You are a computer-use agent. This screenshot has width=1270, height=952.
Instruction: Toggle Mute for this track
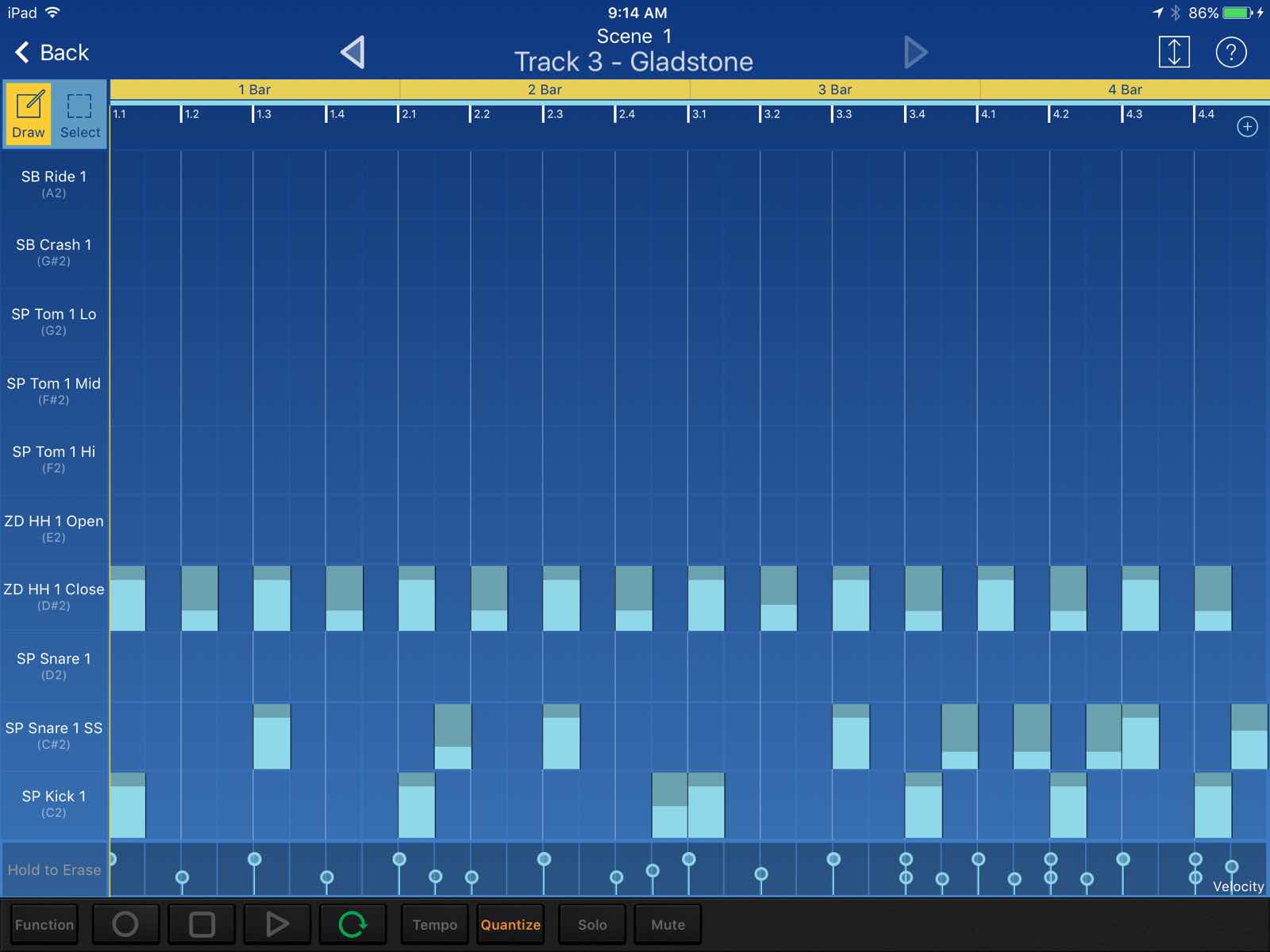click(668, 924)
